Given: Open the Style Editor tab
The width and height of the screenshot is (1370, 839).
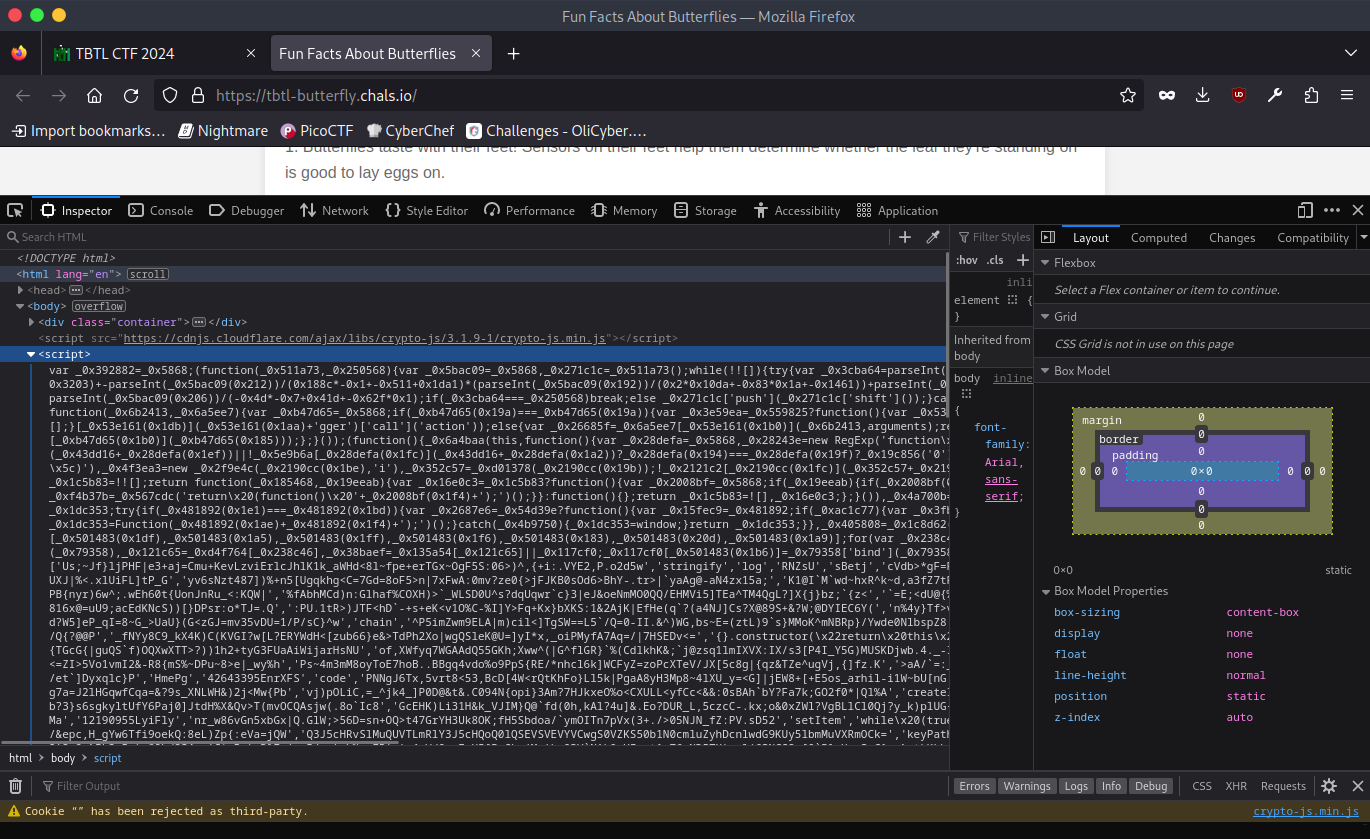Looking at the screenshot, I should 426,210.
